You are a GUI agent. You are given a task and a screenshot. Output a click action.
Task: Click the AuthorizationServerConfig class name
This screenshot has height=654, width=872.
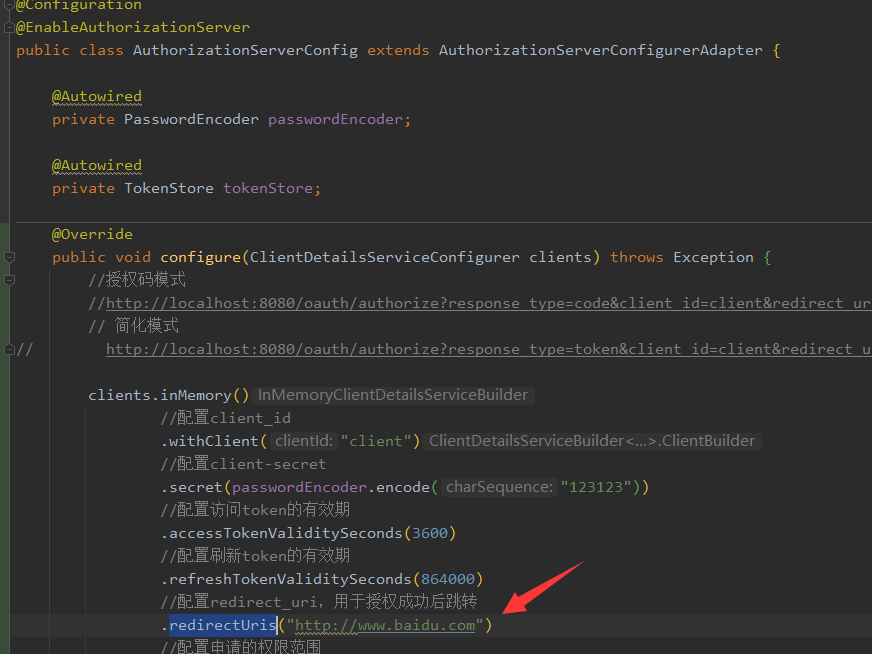click(x=245, y=51)
